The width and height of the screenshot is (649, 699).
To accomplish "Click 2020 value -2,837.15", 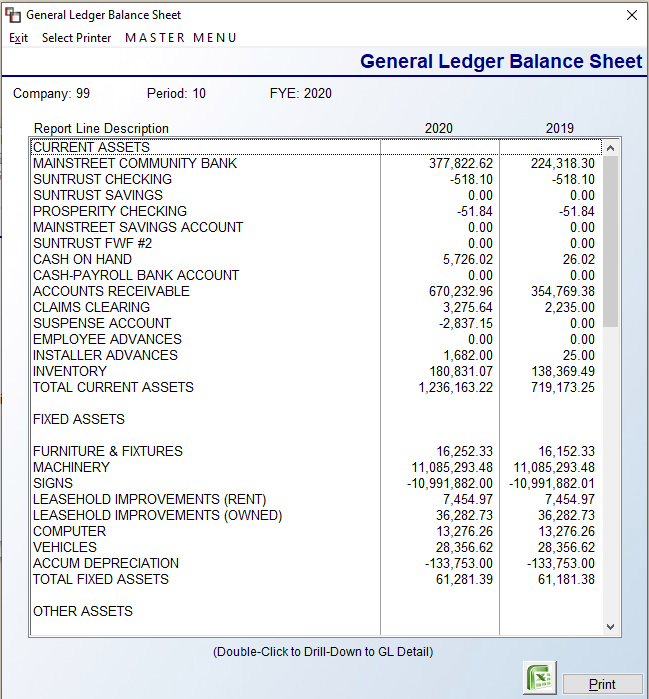I will click(x=466, y=324).
